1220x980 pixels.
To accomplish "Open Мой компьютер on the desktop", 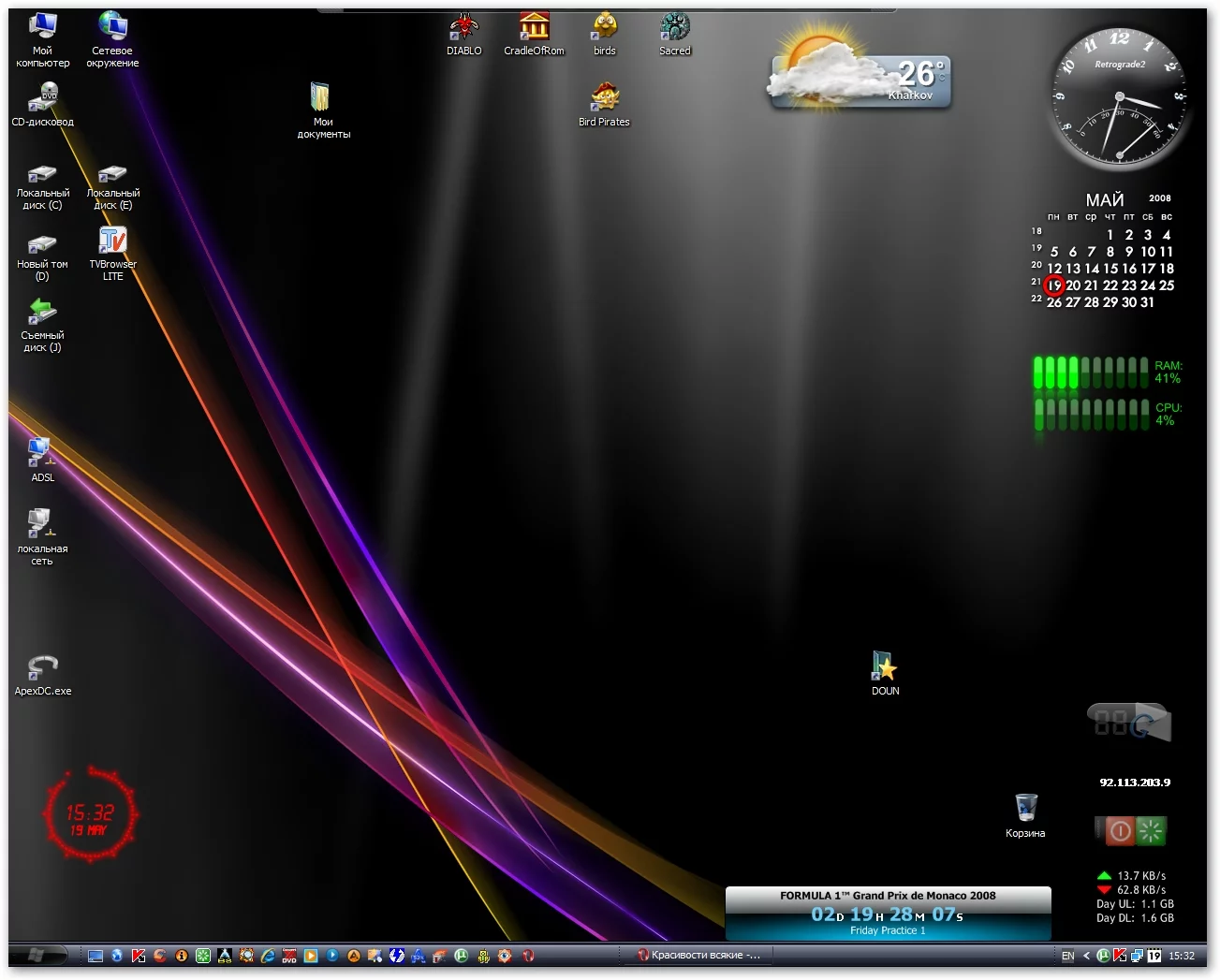I will click(42, 28).
